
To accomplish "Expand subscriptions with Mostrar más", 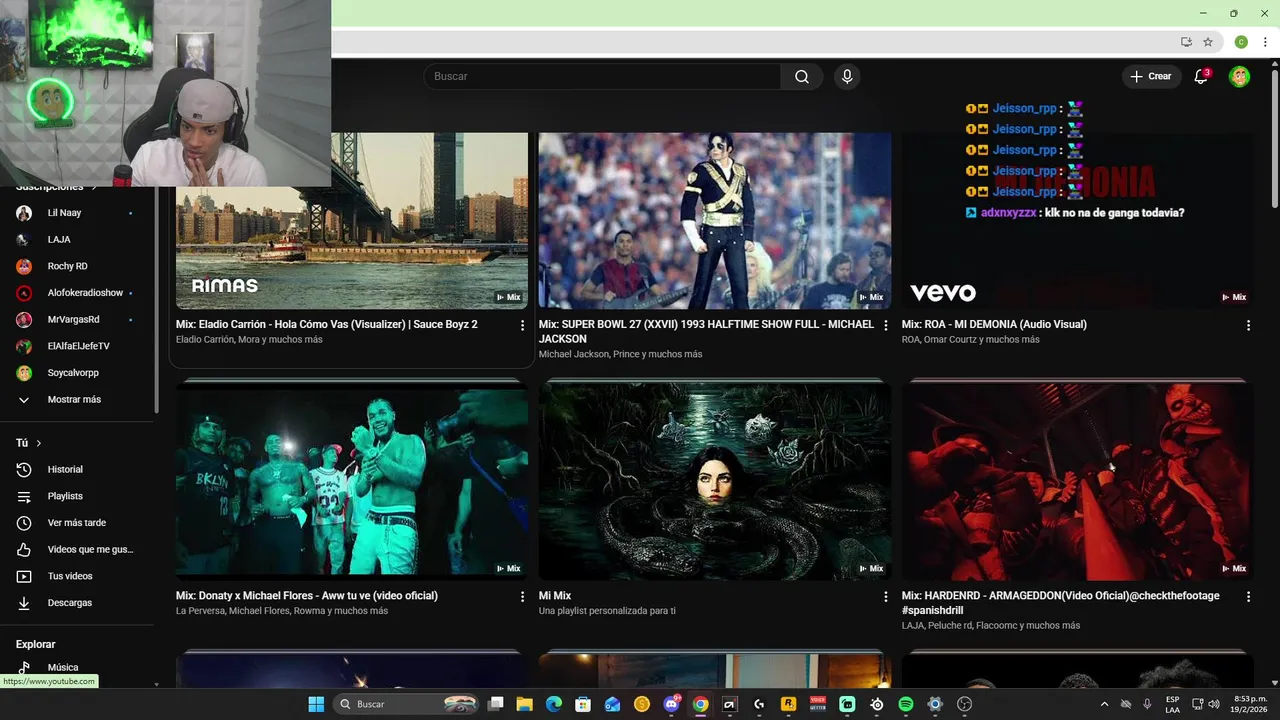I will click(x=75, y=400).
